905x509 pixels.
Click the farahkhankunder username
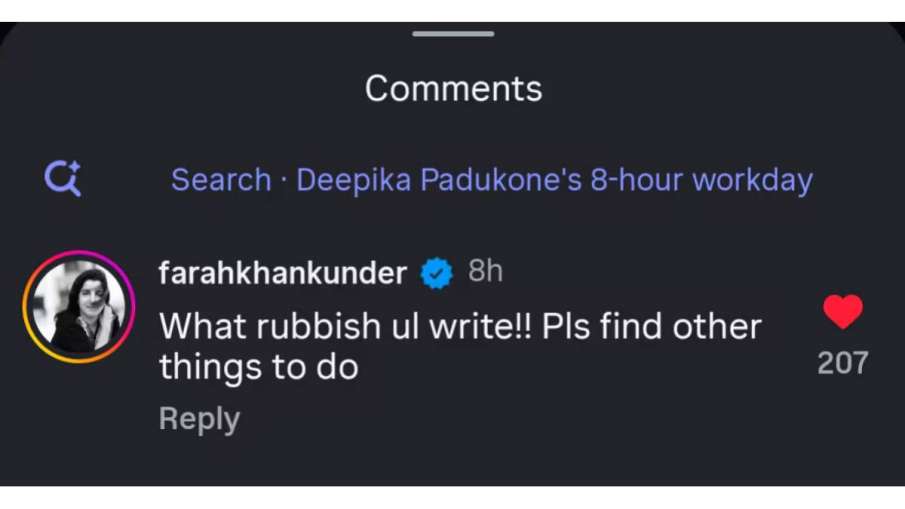tap(283, 273)
